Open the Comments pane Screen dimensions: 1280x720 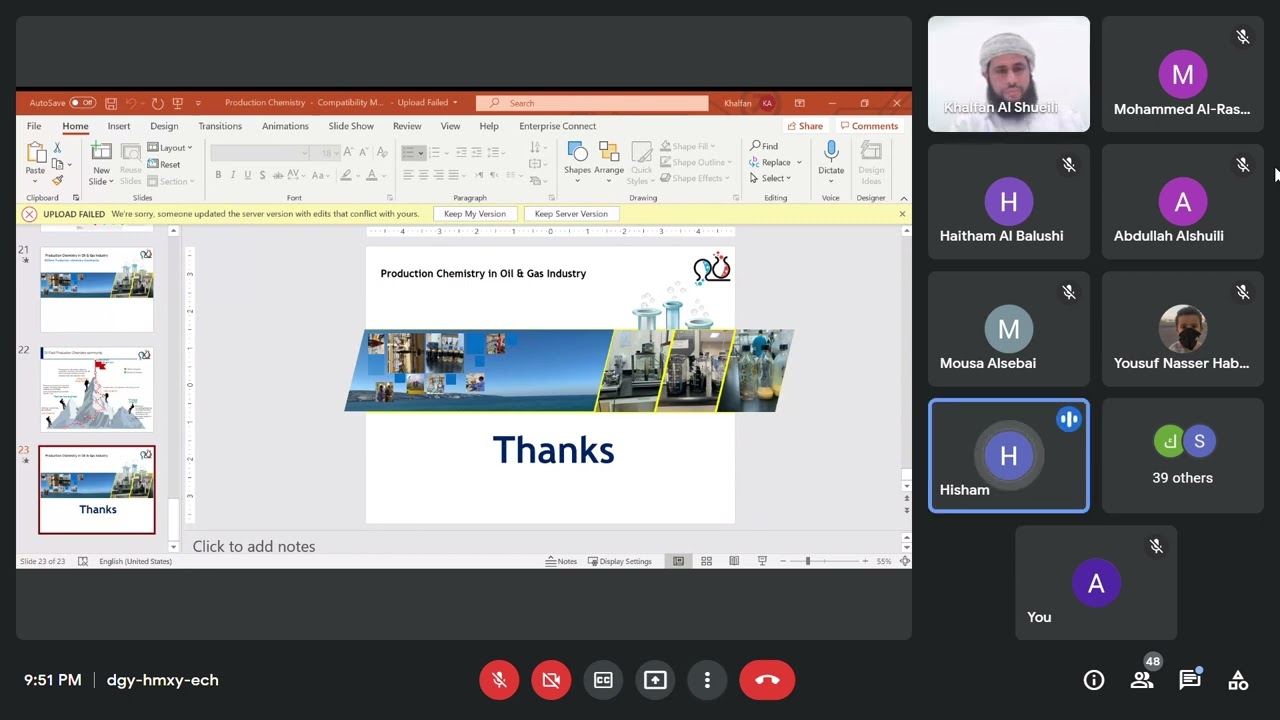pos(869,126)
